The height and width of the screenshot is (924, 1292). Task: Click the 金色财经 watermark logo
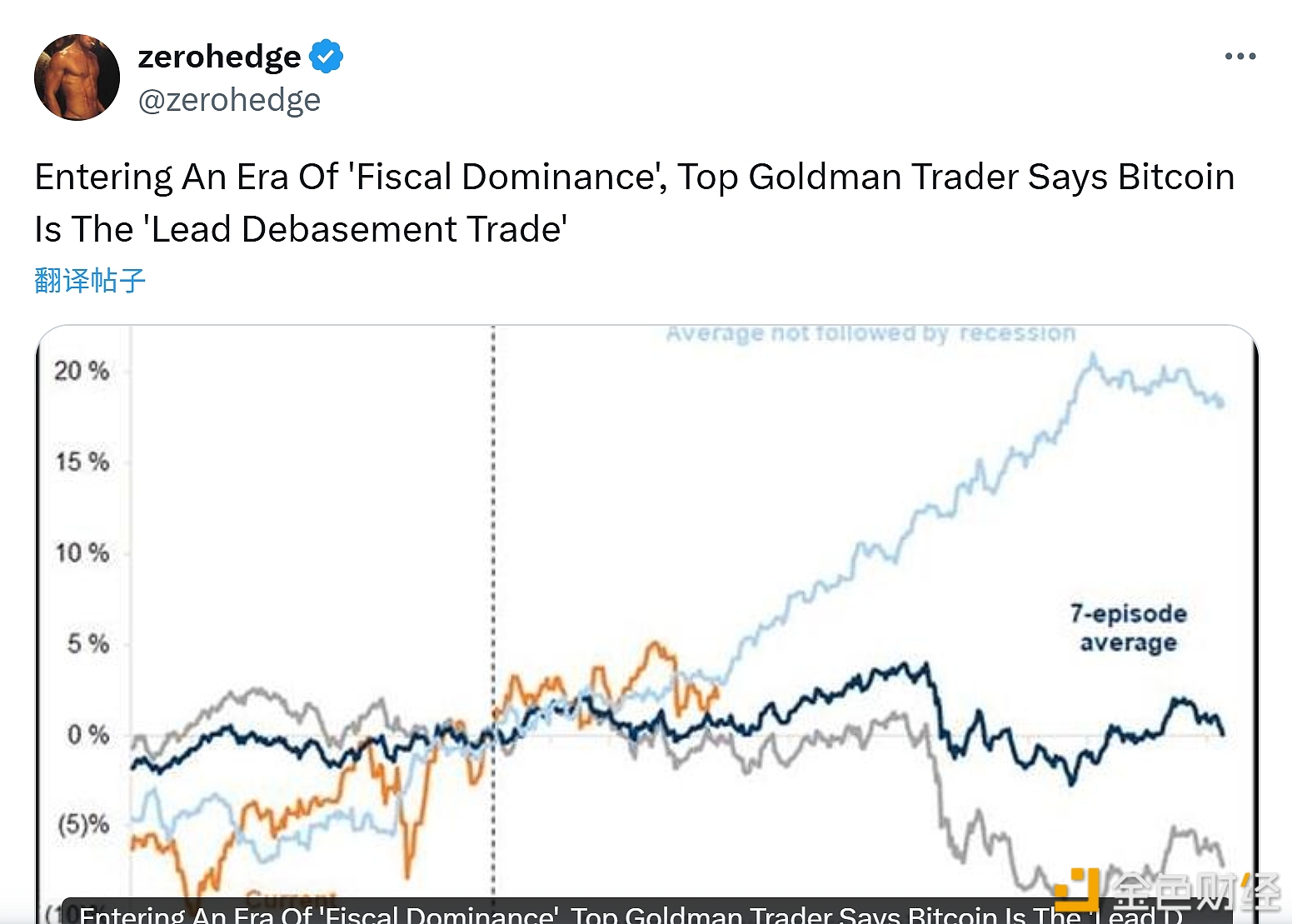tap(1168, 892)
